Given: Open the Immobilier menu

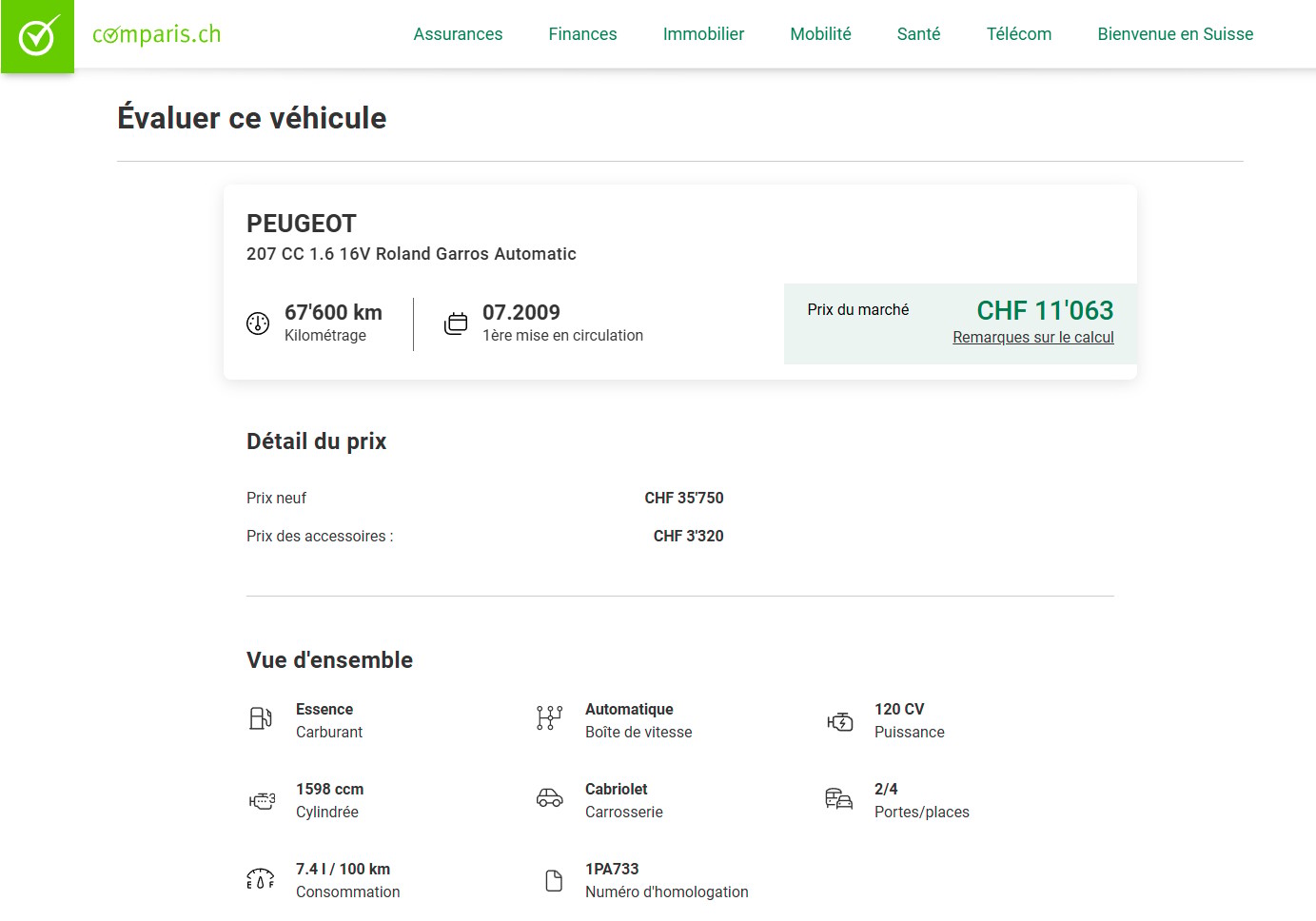Looking at the screenshot, I should [703, 34].
